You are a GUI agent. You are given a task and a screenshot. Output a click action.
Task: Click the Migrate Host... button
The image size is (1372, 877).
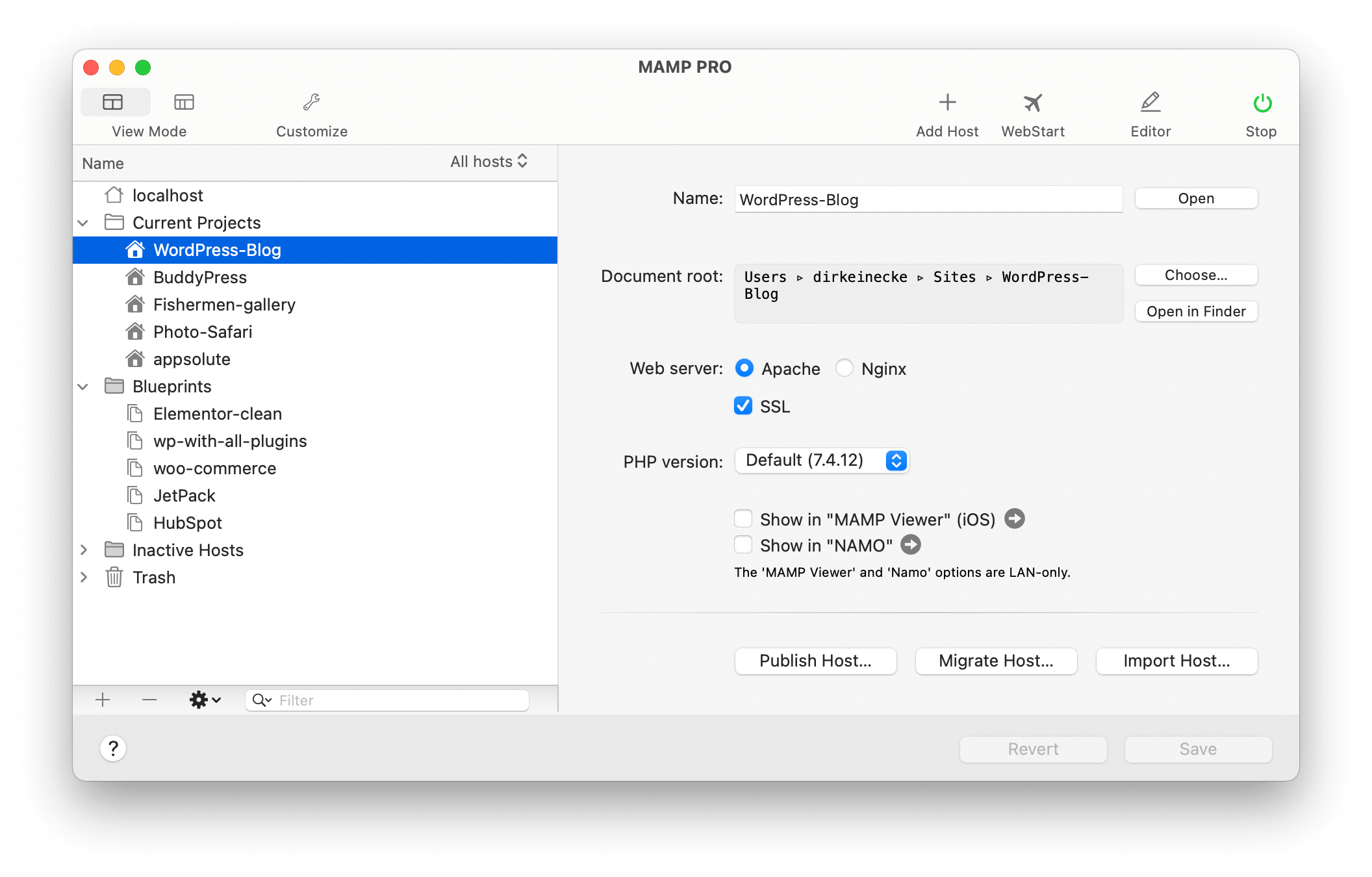(x=996, y=661)
